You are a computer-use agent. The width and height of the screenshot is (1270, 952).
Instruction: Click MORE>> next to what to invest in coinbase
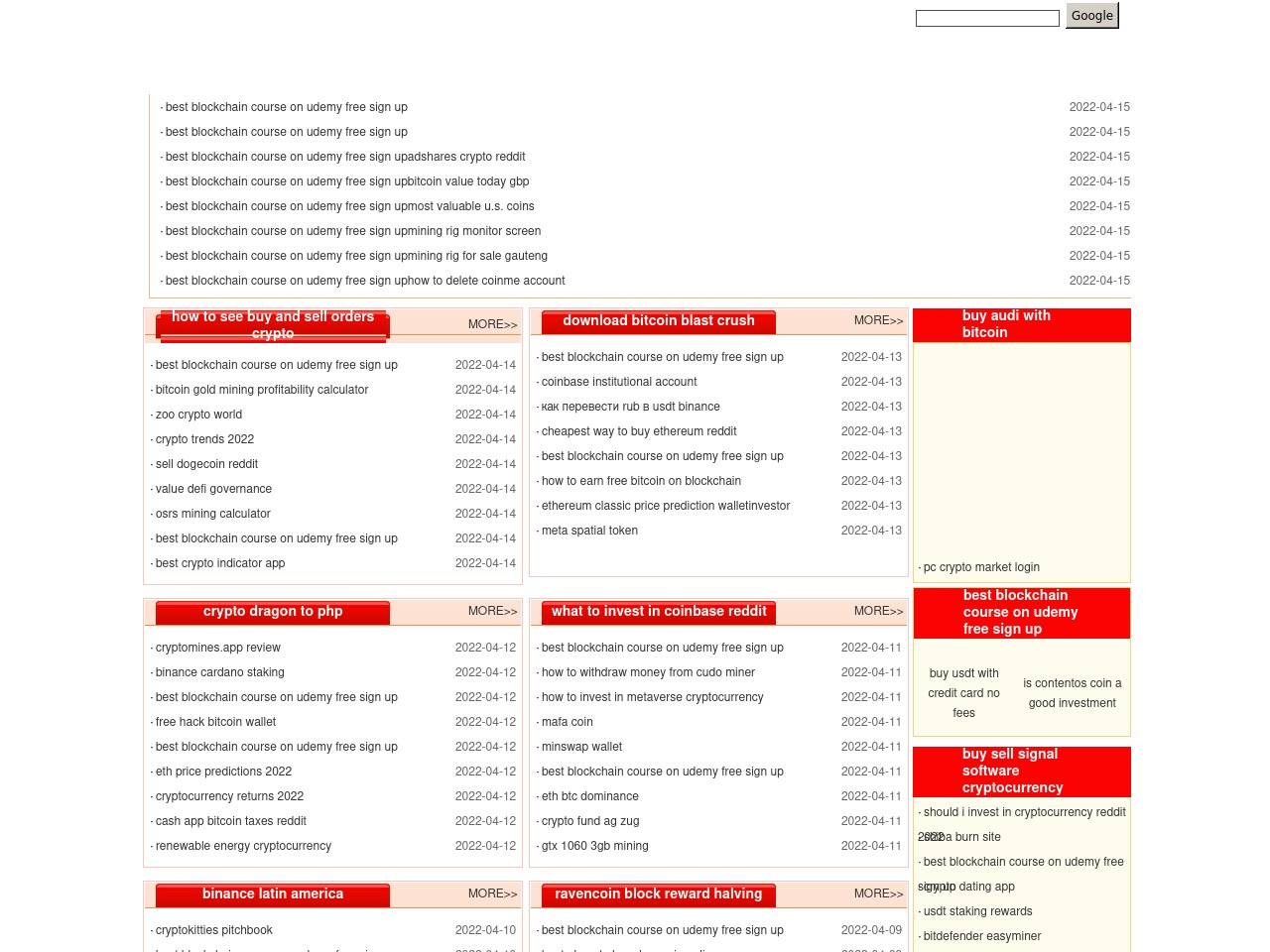[x=878, y=611]
